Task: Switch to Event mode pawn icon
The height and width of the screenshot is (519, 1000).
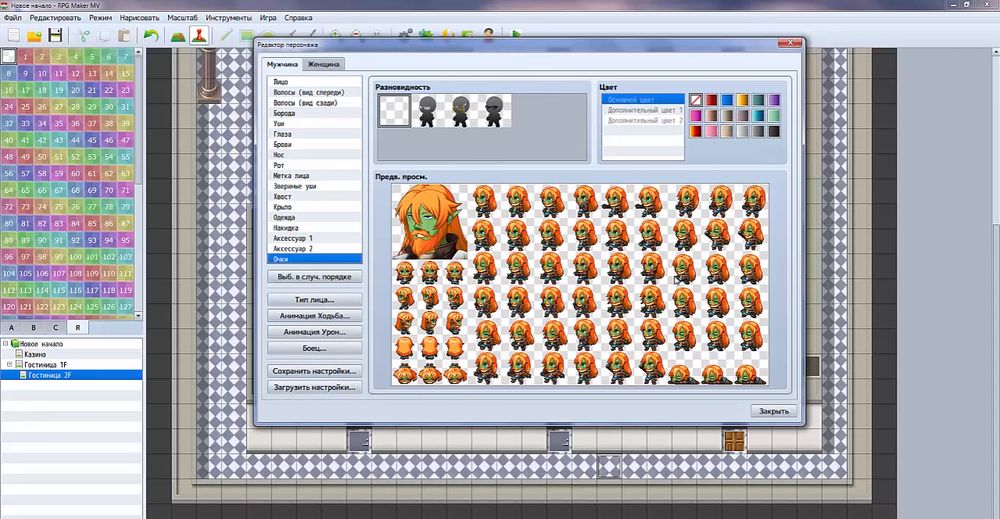Action: (x=199, y=34)
